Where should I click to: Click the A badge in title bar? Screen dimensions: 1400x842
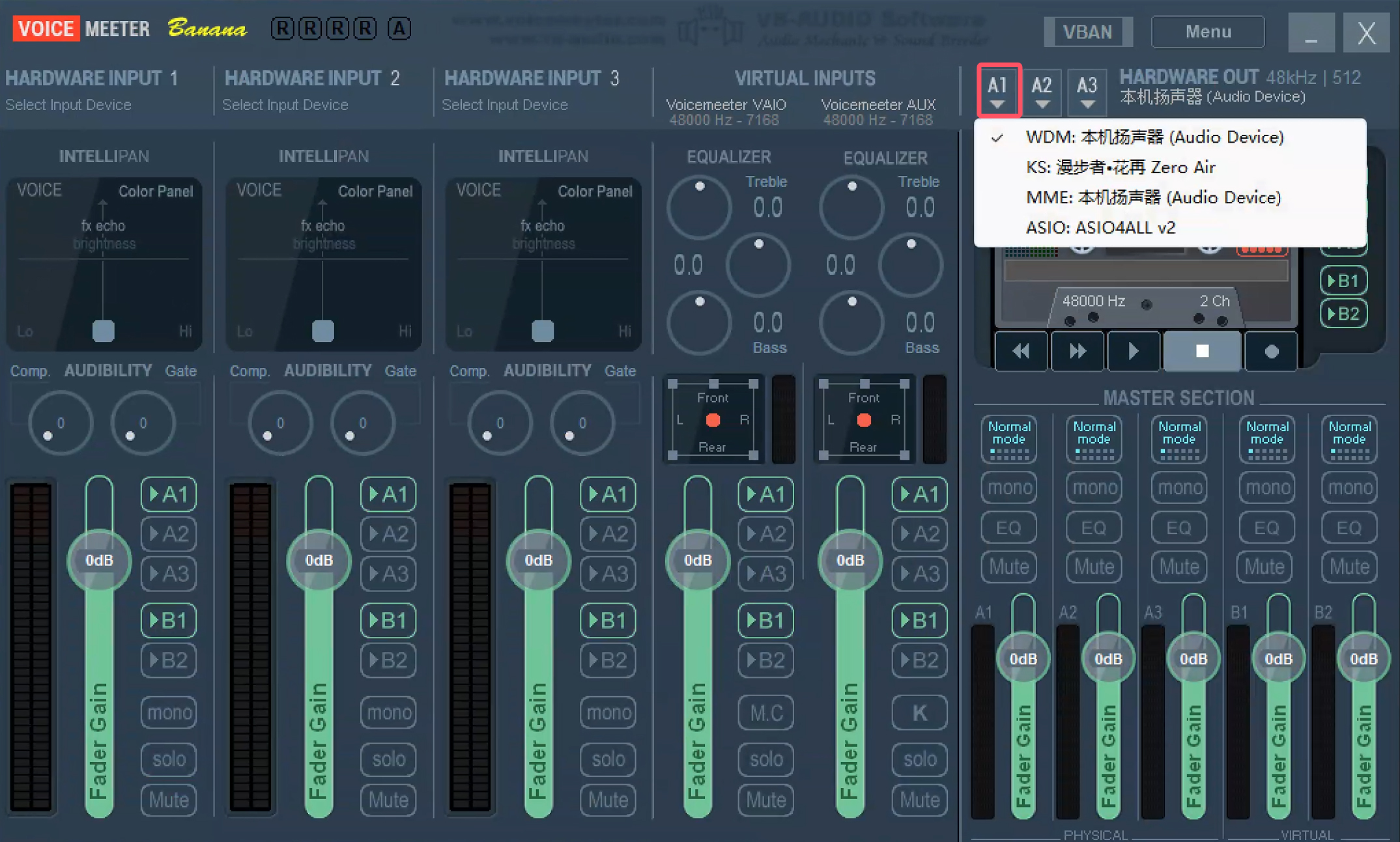[x=399, y=29]
